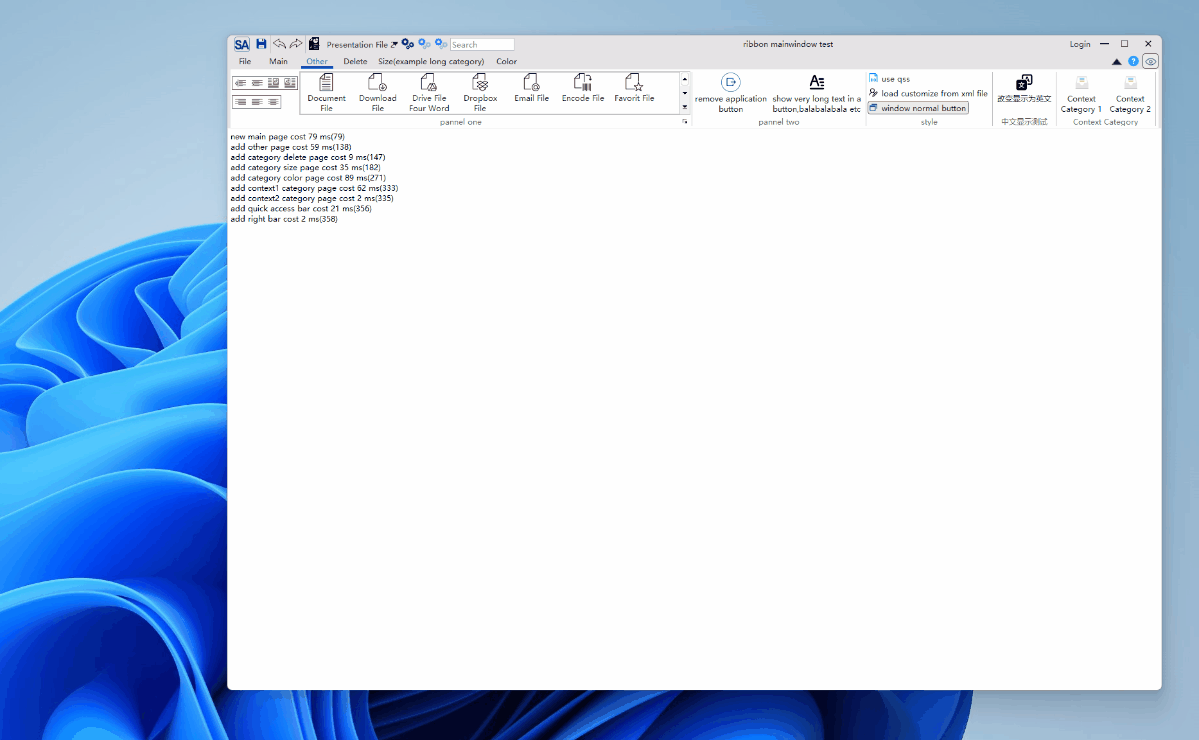Click the Dropbox File icon
Screen dimensions: 1199x740
tap(480, 90)
